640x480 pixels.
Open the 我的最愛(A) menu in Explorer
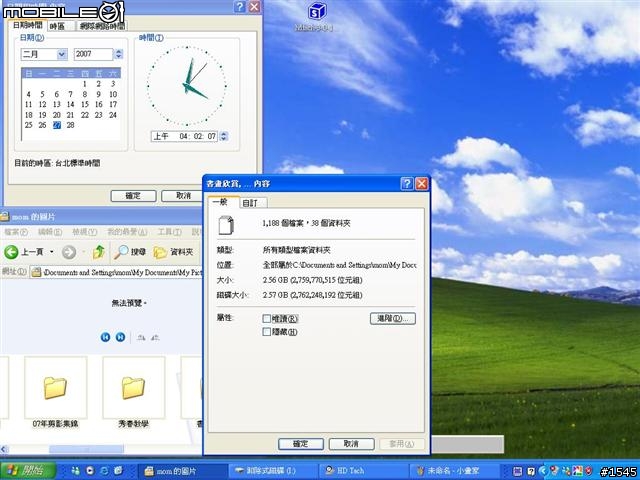click(127, 232)
